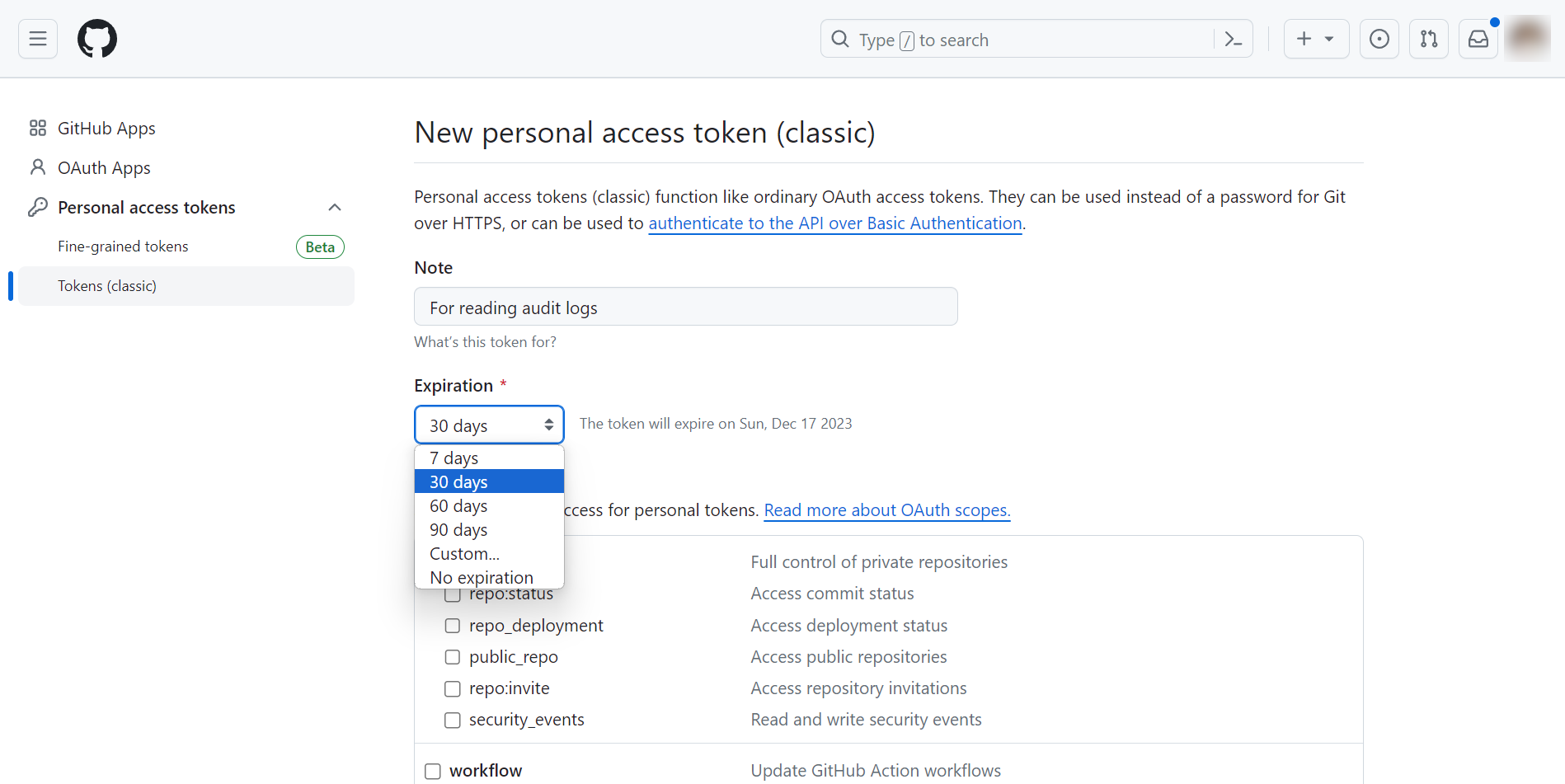The height and width of the screenshot is (784, 1565).
Task: Switch to Fine-grained tokens
Action: (123, 246)
